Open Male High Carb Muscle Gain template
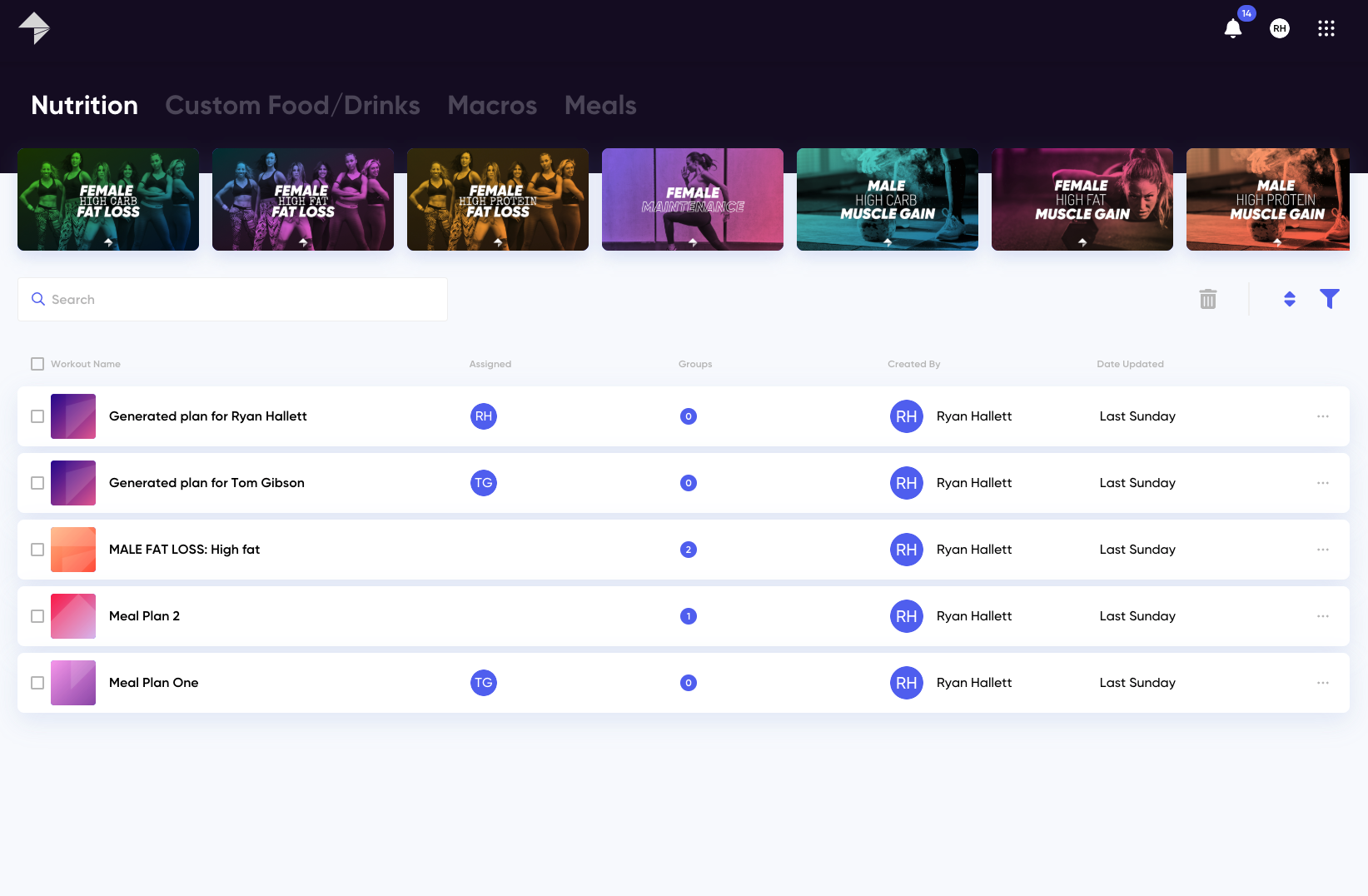The width and height of the screenshot is (1368, 896). pos(888,199)
